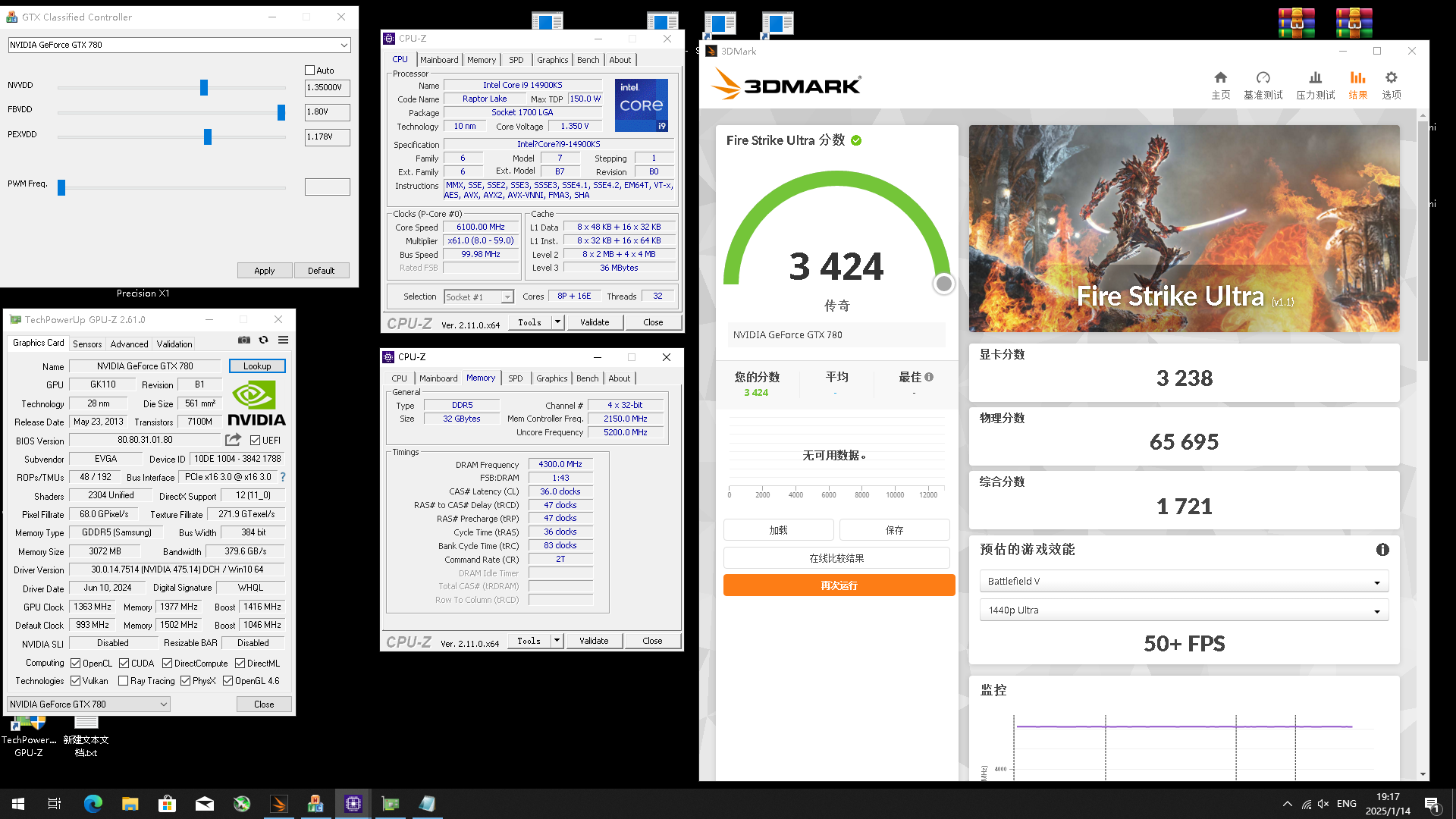This screenshot has width=1456, height=819.
Task: Launch Microsoft Edge from taskbar
Action: 93,804
